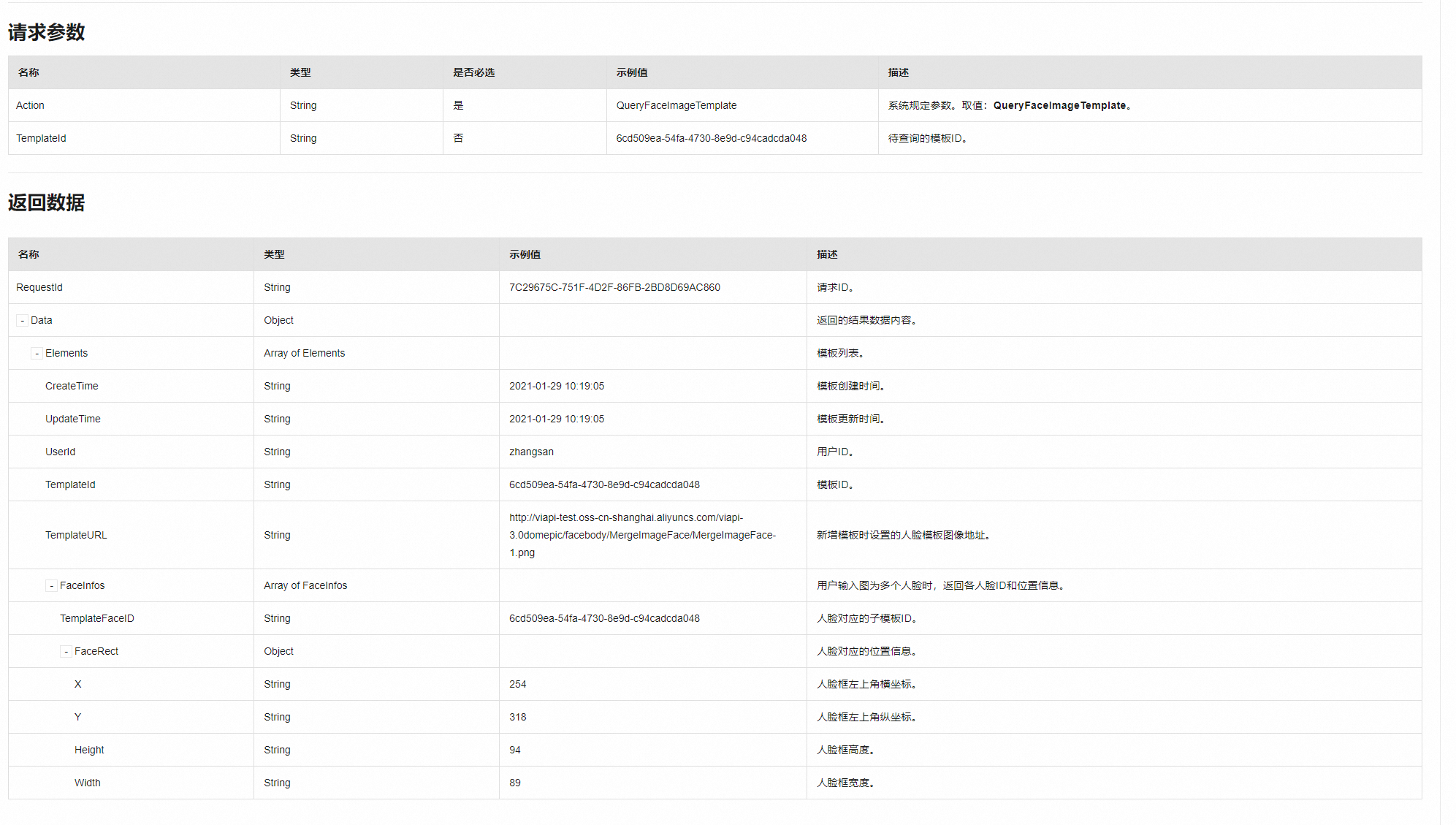Collapse the Data row expander
The width and height of the screenshot is (1456, 825).
click(23, 321)
